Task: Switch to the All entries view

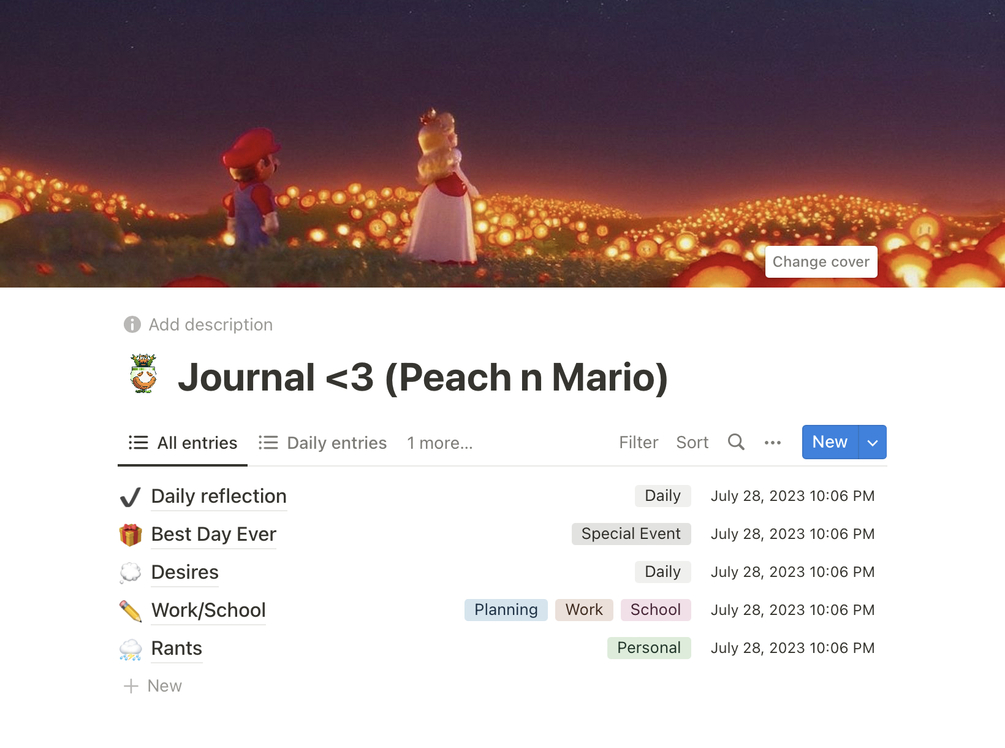Action: coord(183,443)
